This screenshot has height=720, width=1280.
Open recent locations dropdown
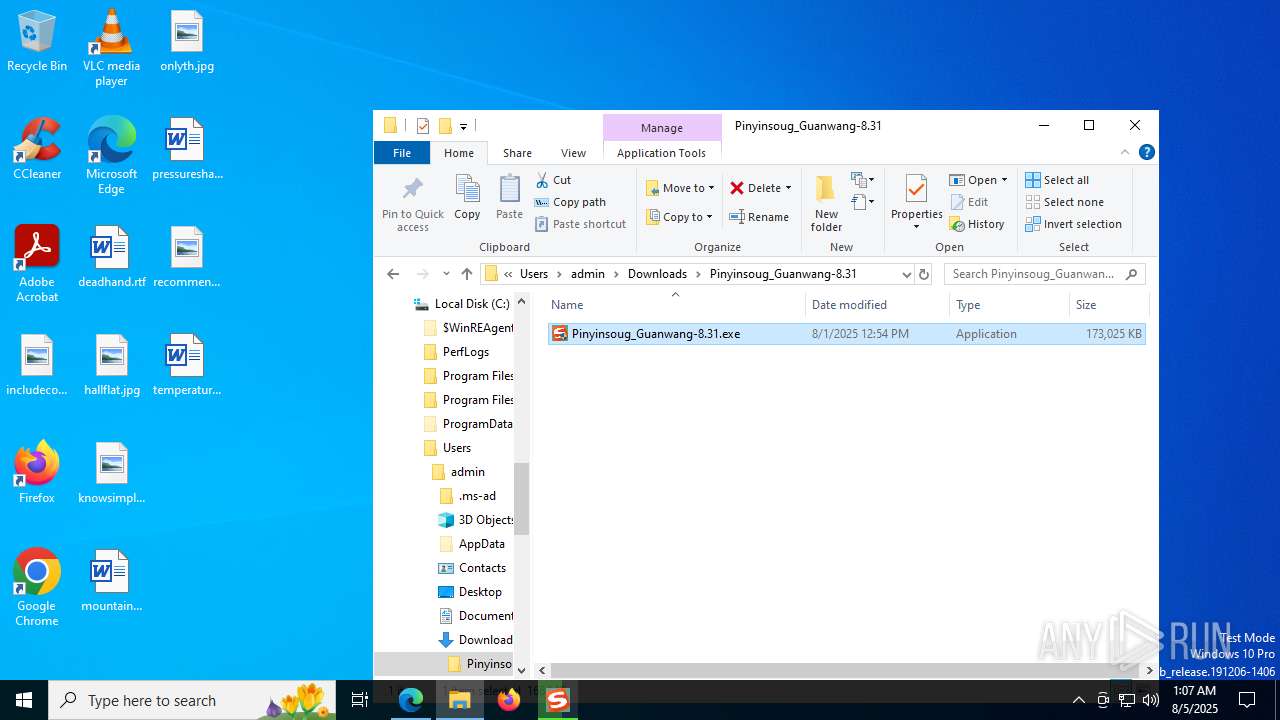click(446, 274)
